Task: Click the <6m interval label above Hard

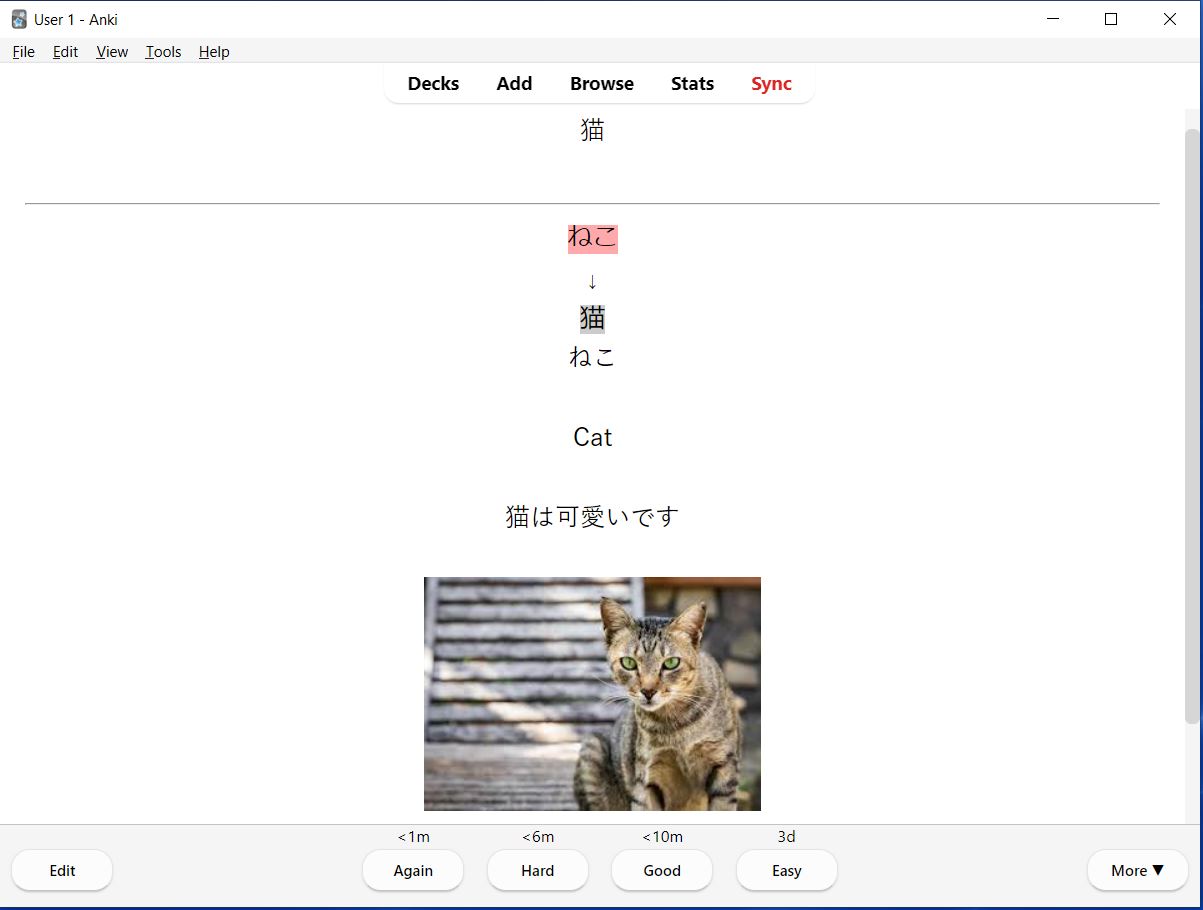Action: pyautogui.click(x=538, y=837)
